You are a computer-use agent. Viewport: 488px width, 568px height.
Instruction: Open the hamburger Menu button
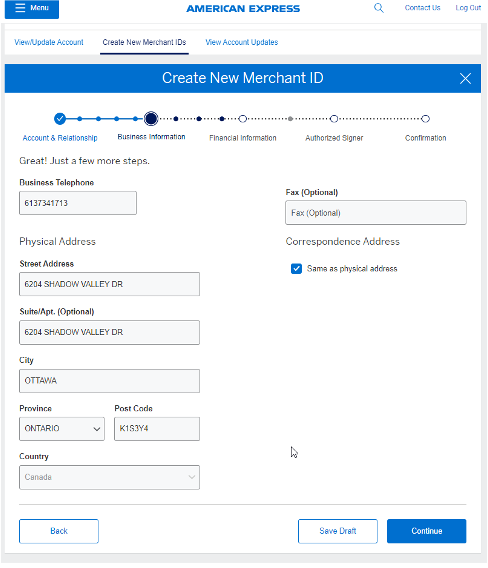(32, 8)
